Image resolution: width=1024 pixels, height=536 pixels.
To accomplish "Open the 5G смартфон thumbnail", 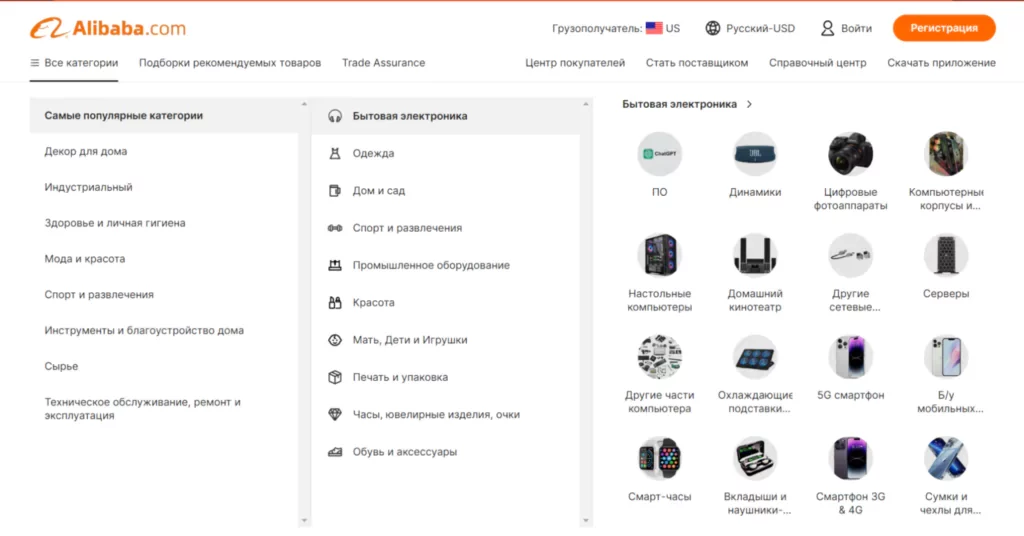I will [850, 356].
